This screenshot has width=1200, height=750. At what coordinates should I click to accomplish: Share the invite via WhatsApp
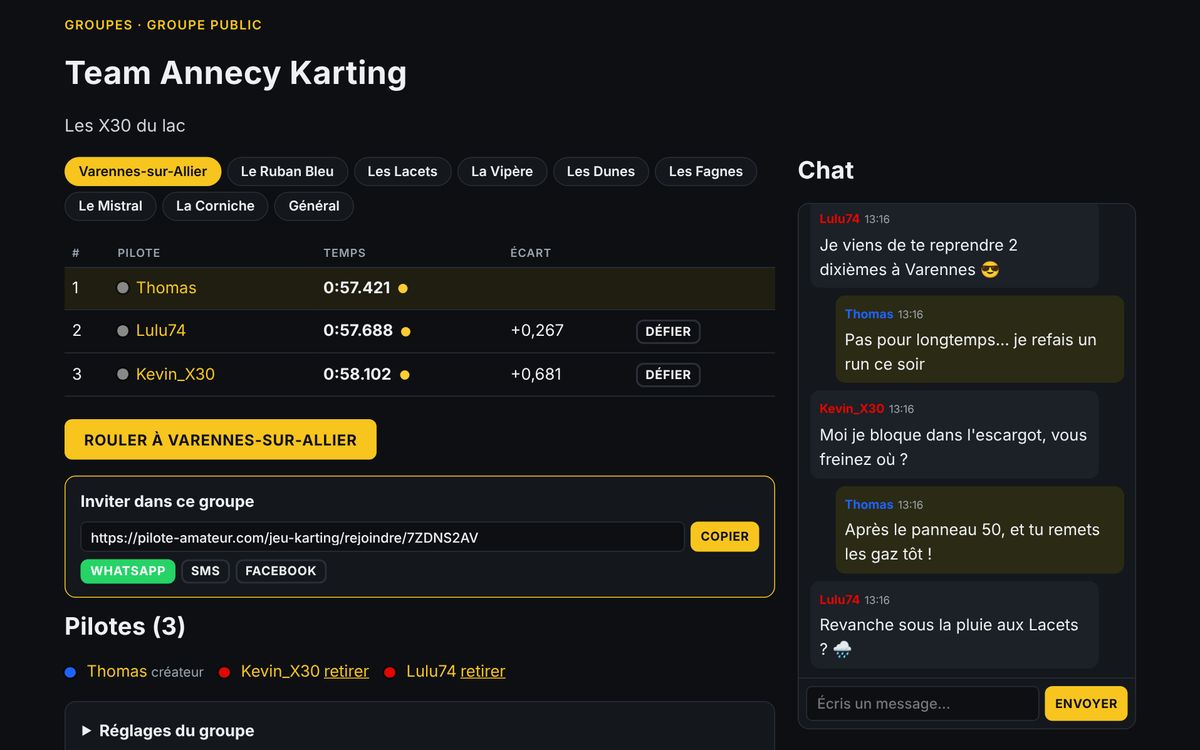(x=128, y=571)
